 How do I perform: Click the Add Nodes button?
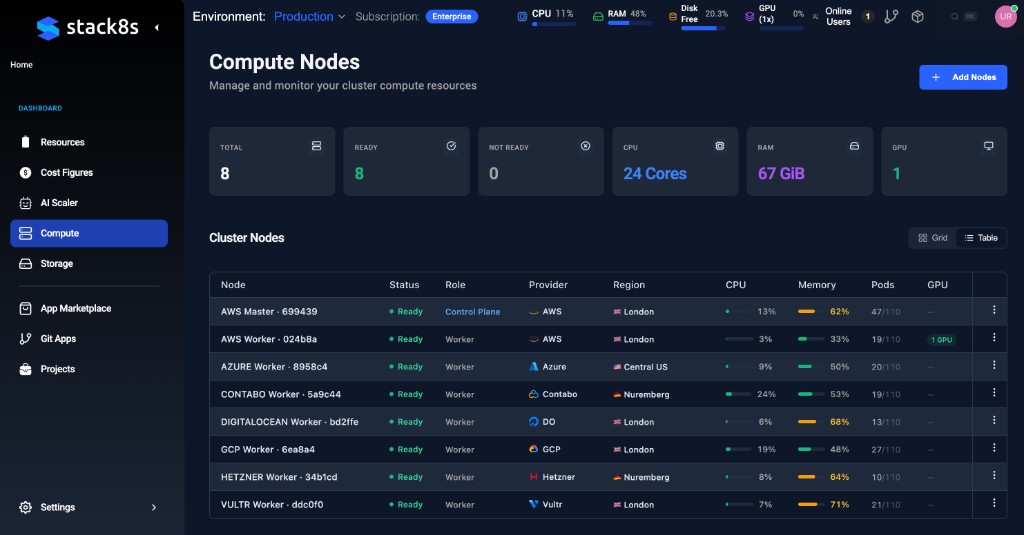963,77
